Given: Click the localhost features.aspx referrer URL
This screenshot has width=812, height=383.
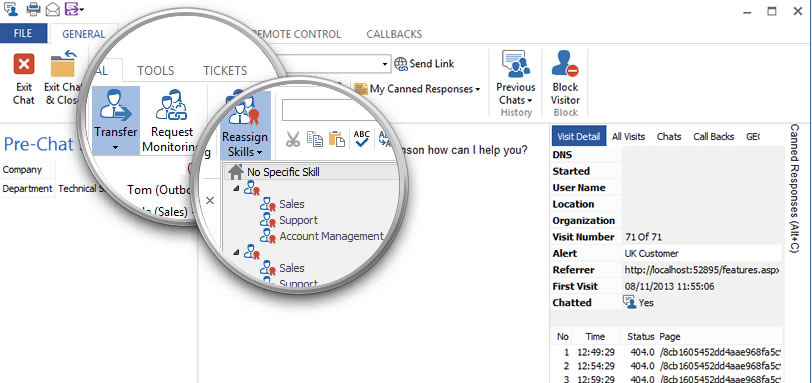Looking at the screenshot, I should click(x=702, y=270).
